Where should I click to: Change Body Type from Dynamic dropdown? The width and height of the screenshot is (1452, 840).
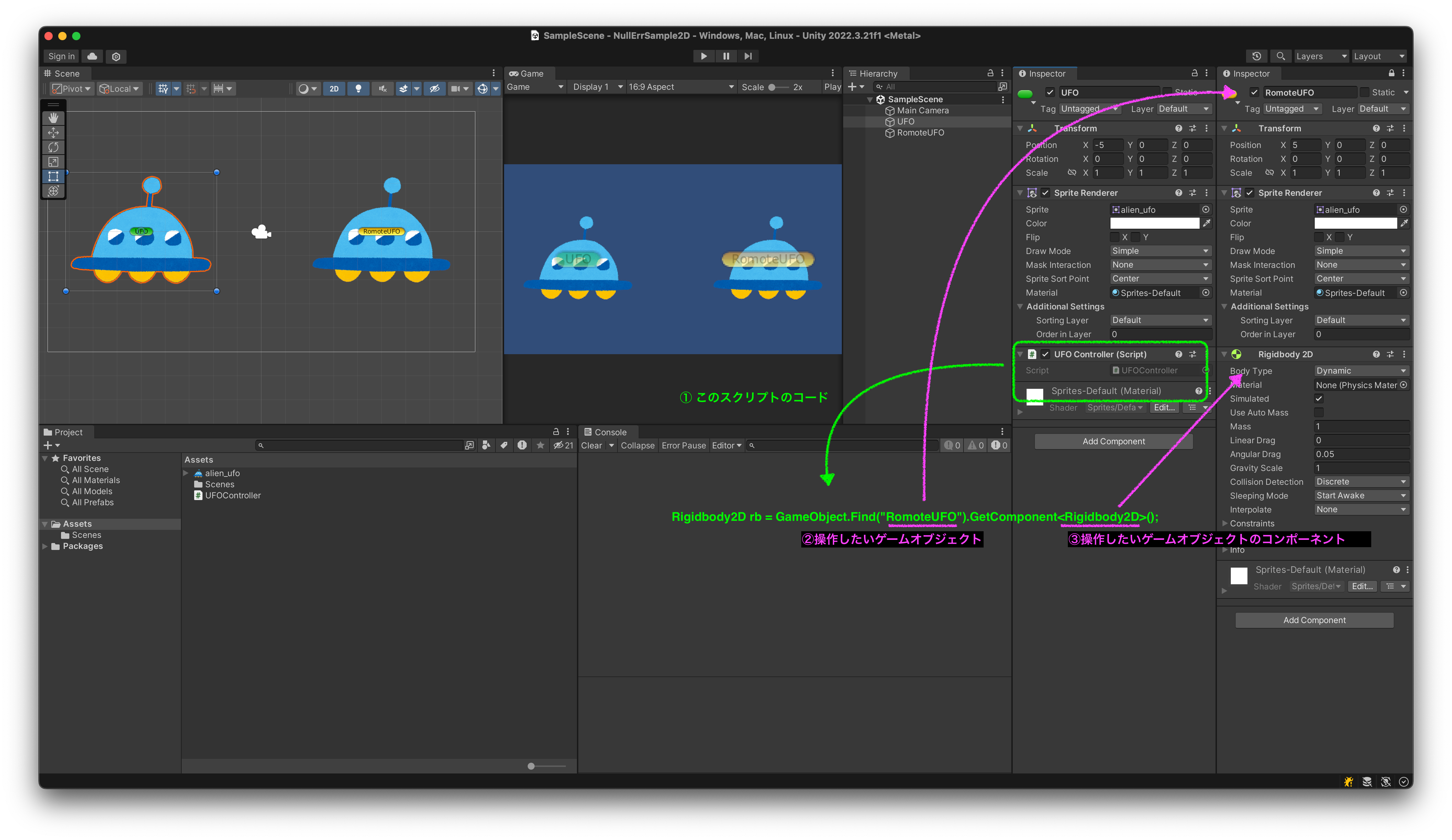(x=1361, y=370)
